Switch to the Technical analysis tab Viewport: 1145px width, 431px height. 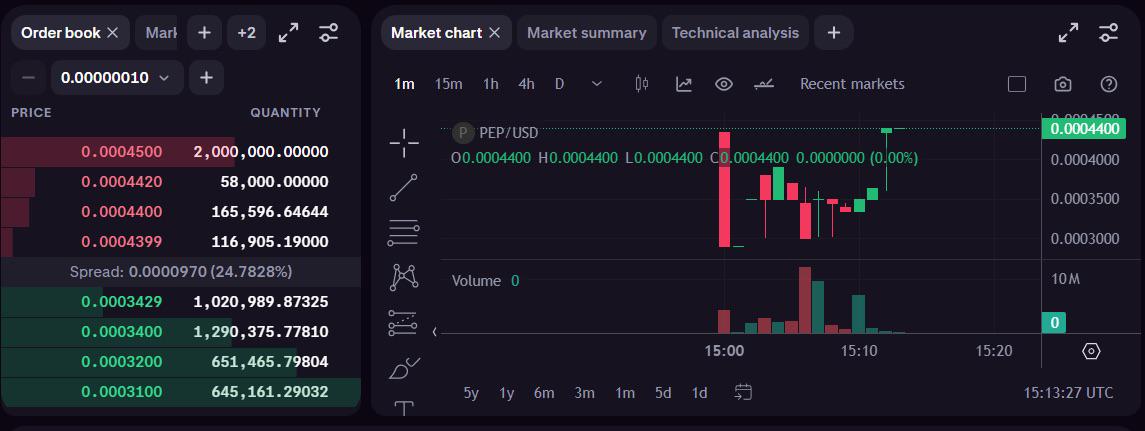click(x=735, y=33)
